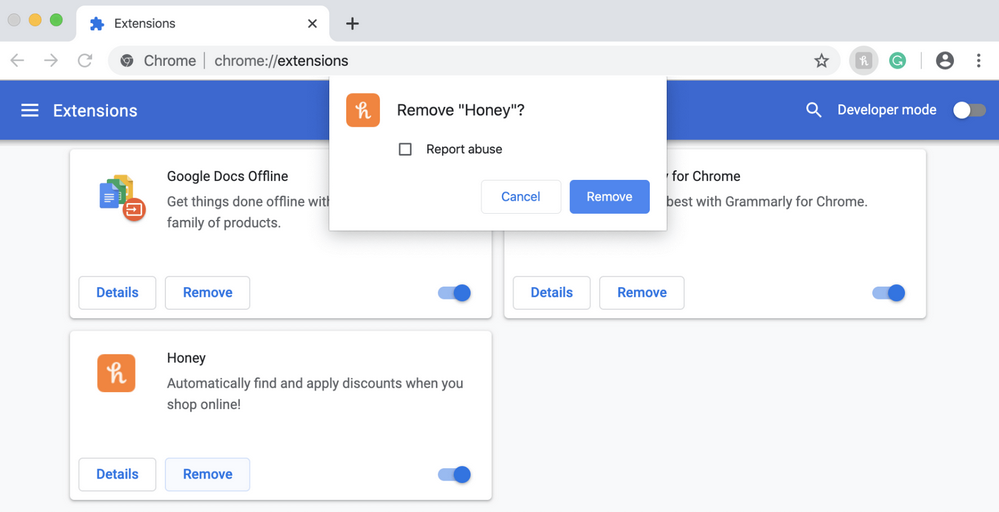Toggle Developer mode switch

[x=969, y=110]
